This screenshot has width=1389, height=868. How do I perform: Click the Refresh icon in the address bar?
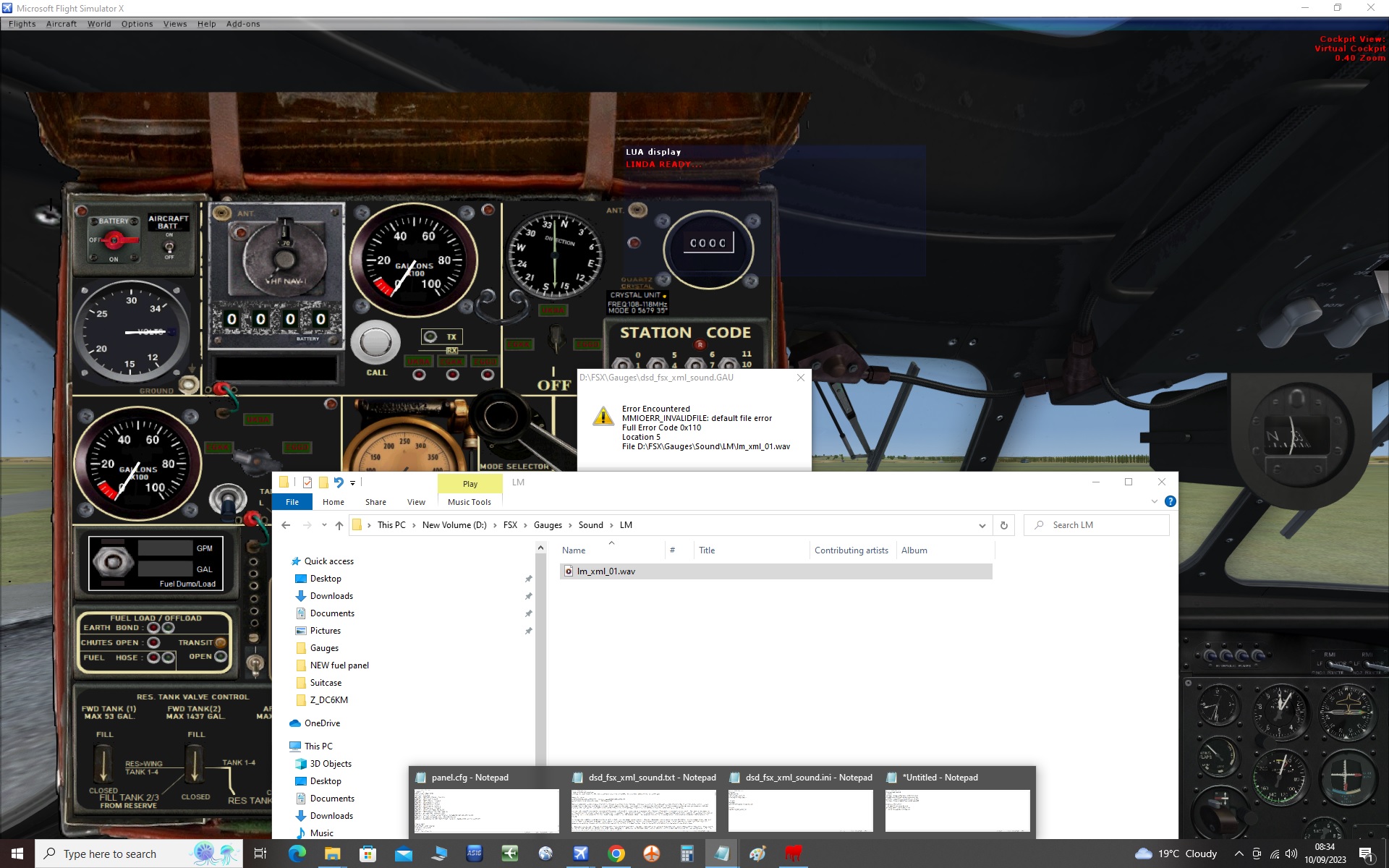click(x=1004, y=525)
